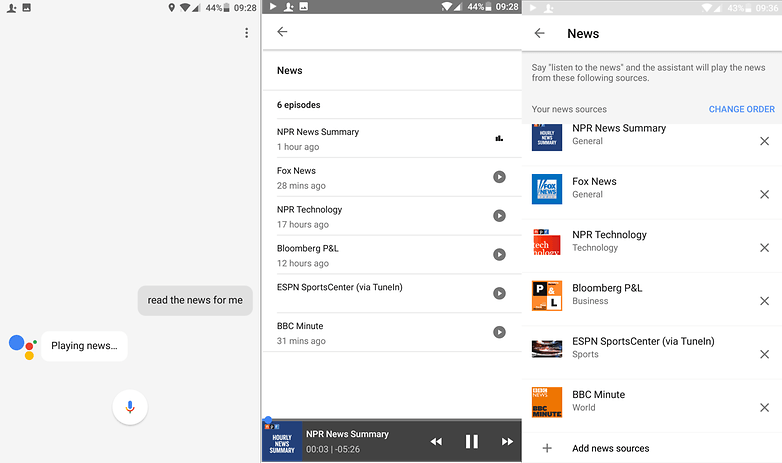Tap the Google Assistant microphone button
Image resolution: width=782 pixels, height=463 pixels.
point(130,405)
